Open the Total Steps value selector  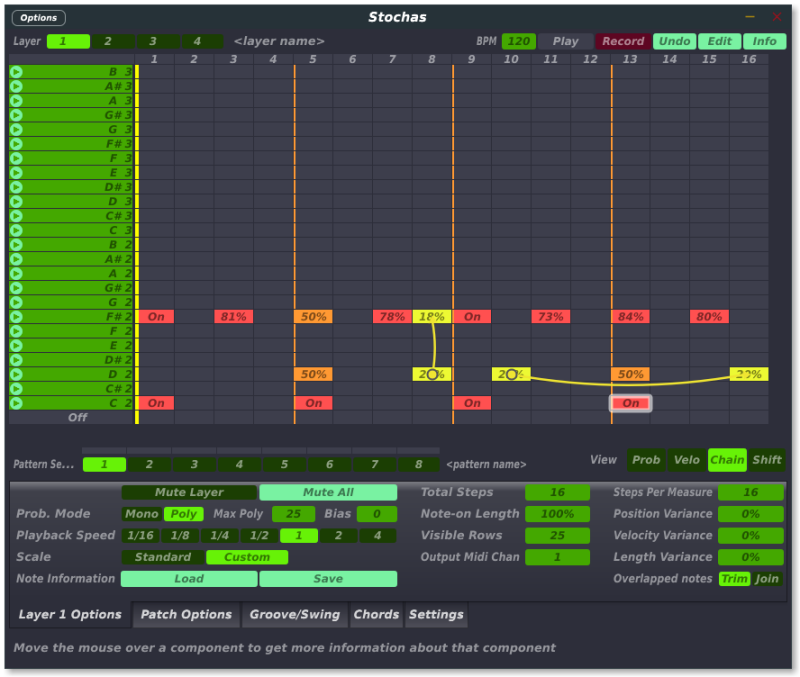[557, 492]
